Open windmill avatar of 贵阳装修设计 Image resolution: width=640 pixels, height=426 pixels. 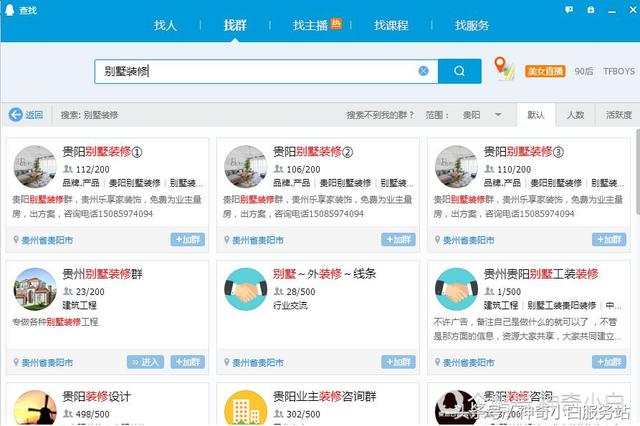click(x=35, y=408)
